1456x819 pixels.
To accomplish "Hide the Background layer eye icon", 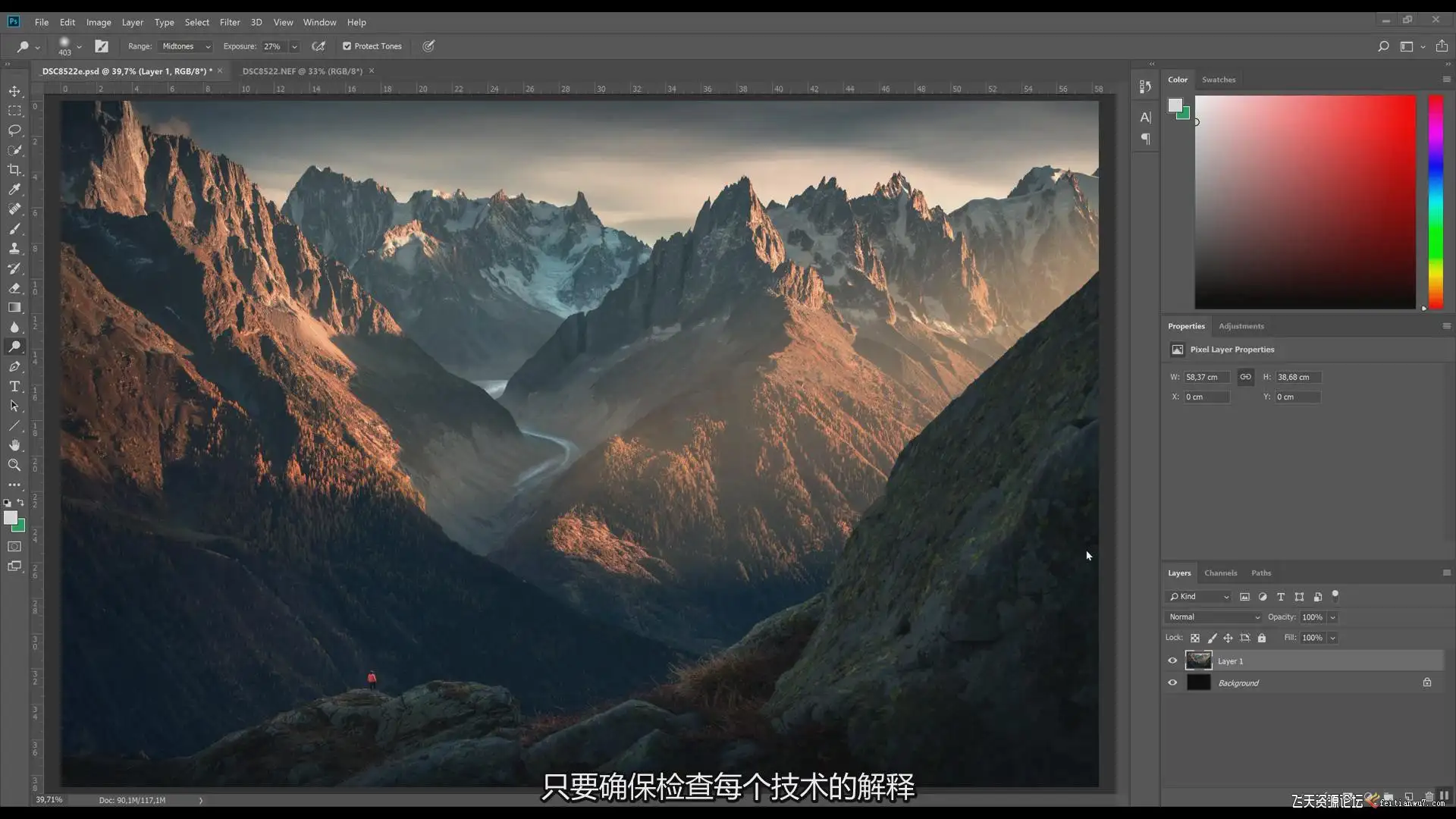I will pyautogui.click(x=1172, y=682).
